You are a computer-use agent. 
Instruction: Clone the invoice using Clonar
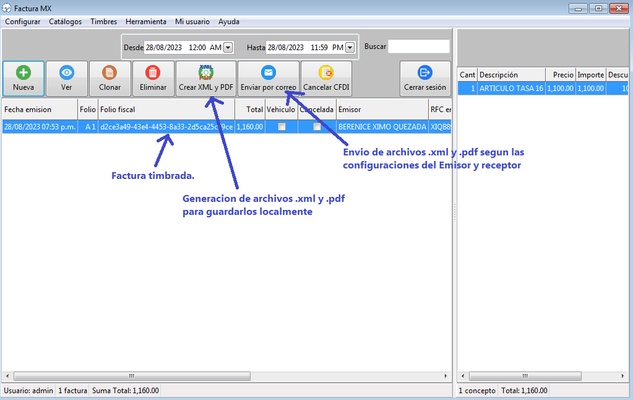pyautogui.click(x=110, y=79)
